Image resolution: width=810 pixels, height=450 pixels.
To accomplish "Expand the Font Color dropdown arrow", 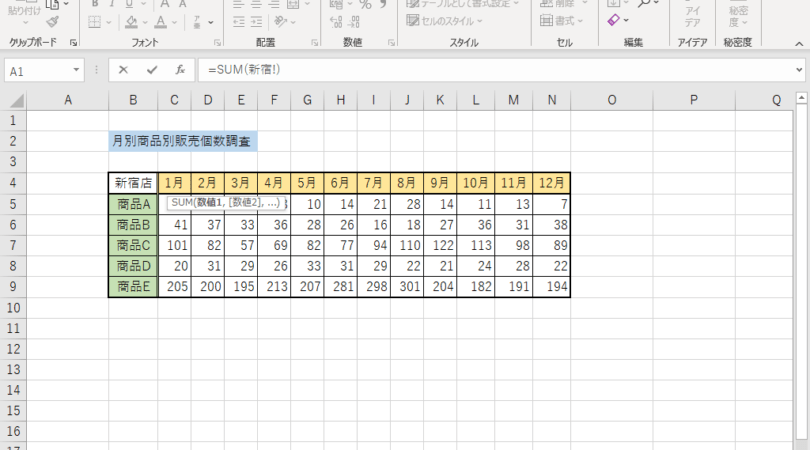I will pos(174,22).
